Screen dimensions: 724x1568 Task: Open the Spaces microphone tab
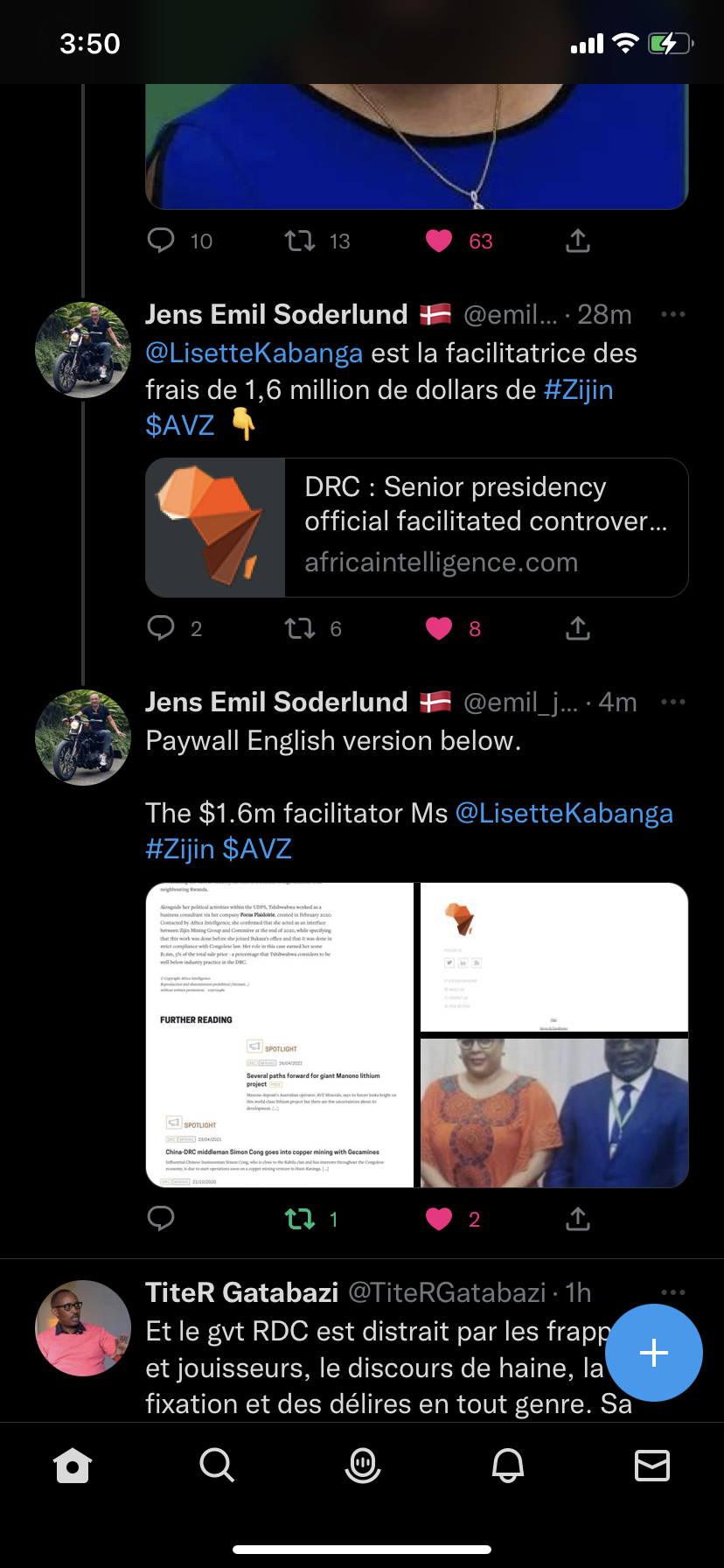click(x=363, y=1465)
